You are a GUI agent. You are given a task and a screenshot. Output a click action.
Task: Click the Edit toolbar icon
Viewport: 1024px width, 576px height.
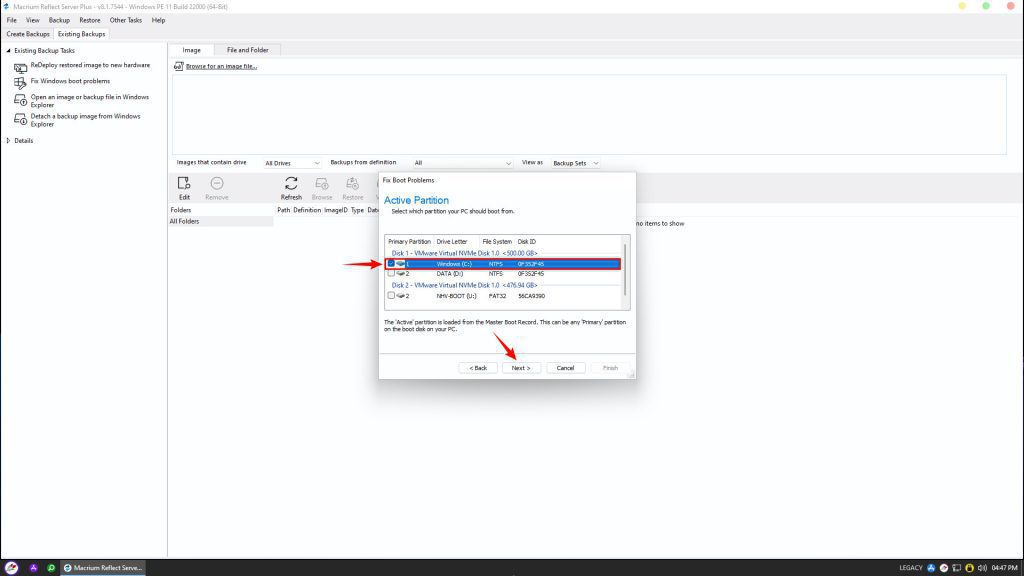(184, 184)
